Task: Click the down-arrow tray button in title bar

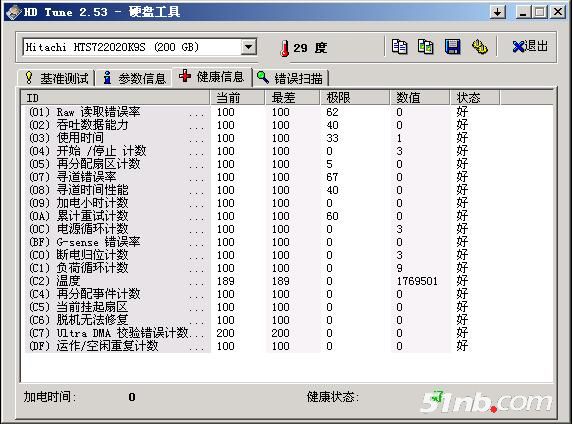Action: (498, 12)
